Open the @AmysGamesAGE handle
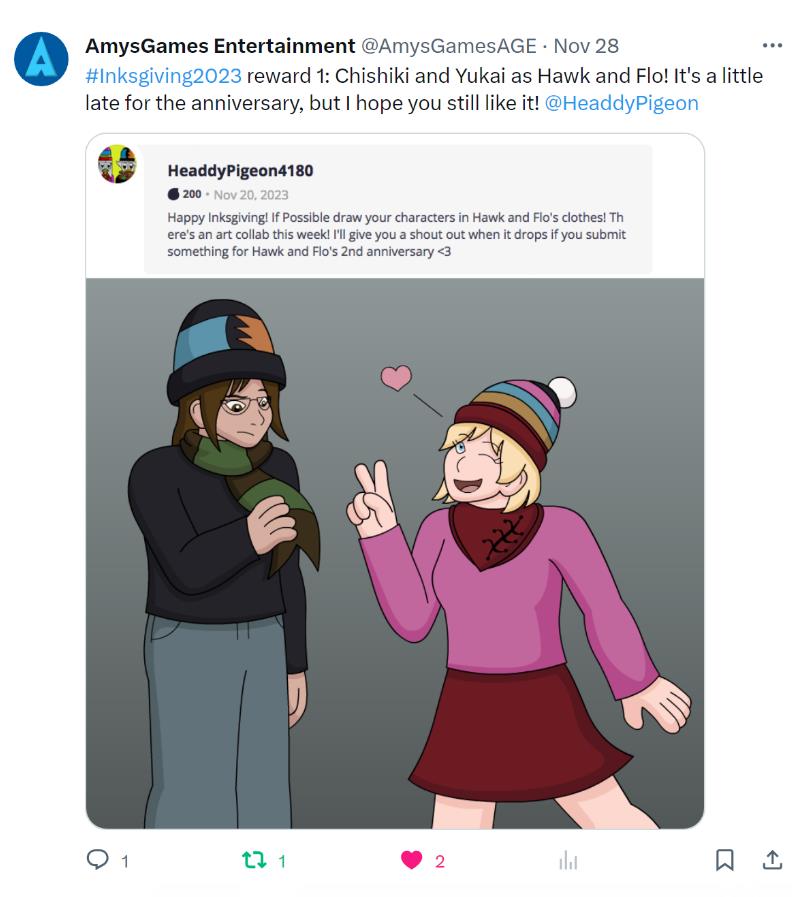Screen dimensions: 798x897 [449, 46]
